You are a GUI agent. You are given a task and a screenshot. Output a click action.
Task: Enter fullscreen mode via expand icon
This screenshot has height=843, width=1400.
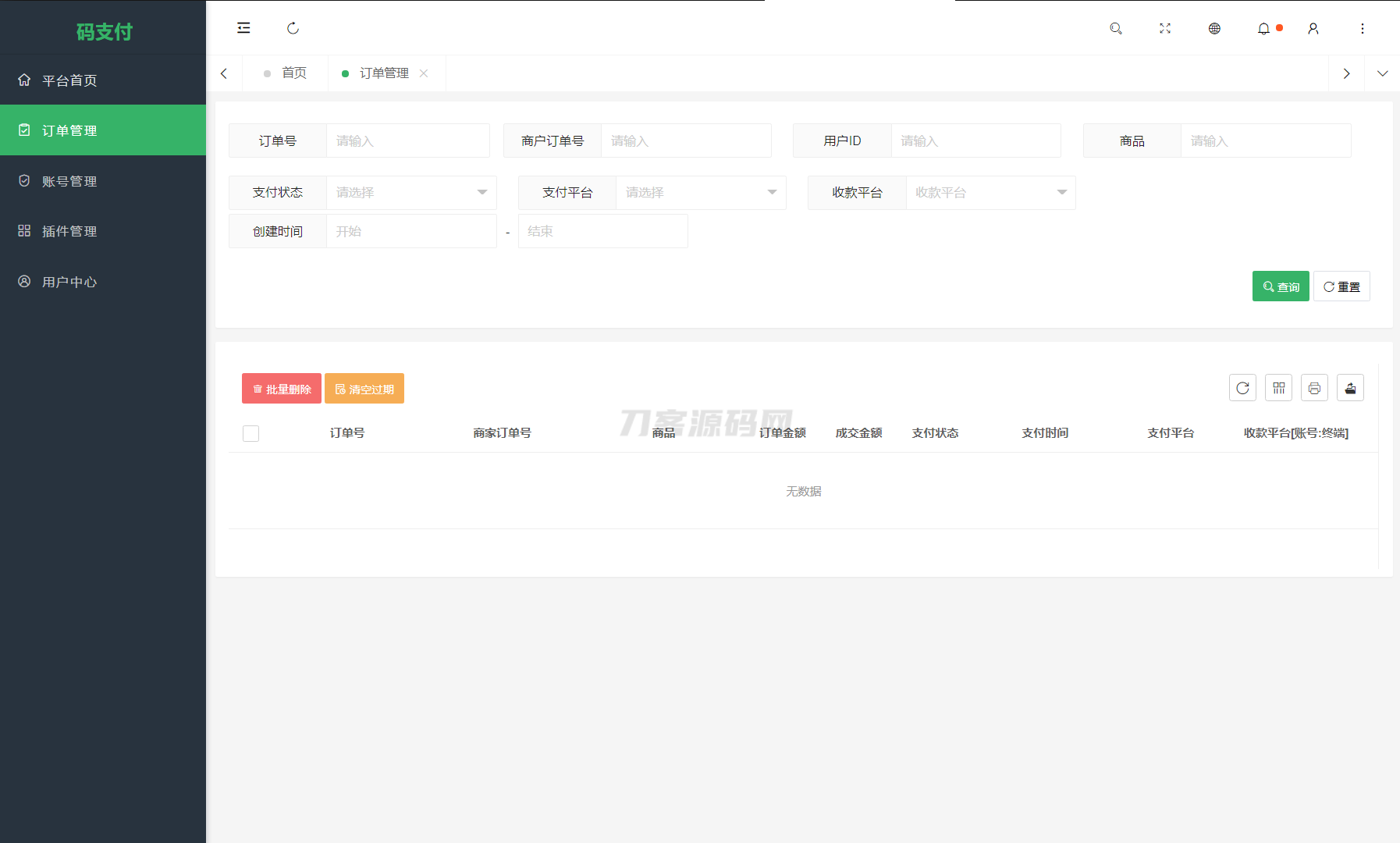coord(1165,28)
